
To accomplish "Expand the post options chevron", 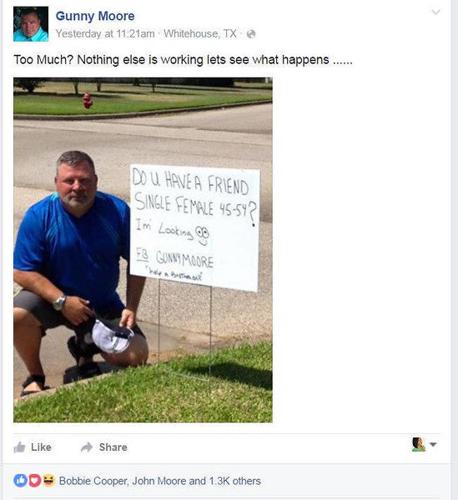I will (436, 12).
